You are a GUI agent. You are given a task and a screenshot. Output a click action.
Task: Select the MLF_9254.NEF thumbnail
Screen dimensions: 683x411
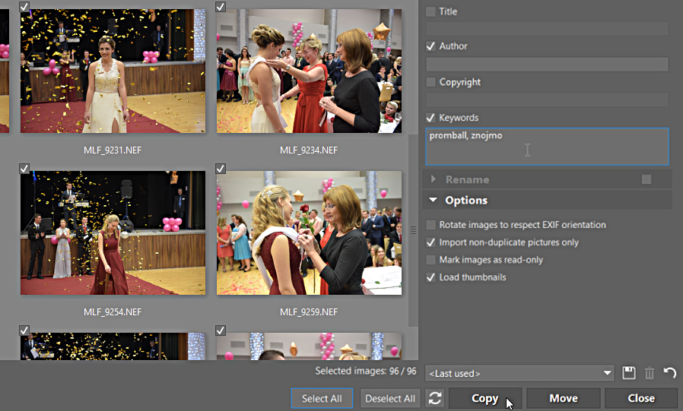(x=113, y=233)
